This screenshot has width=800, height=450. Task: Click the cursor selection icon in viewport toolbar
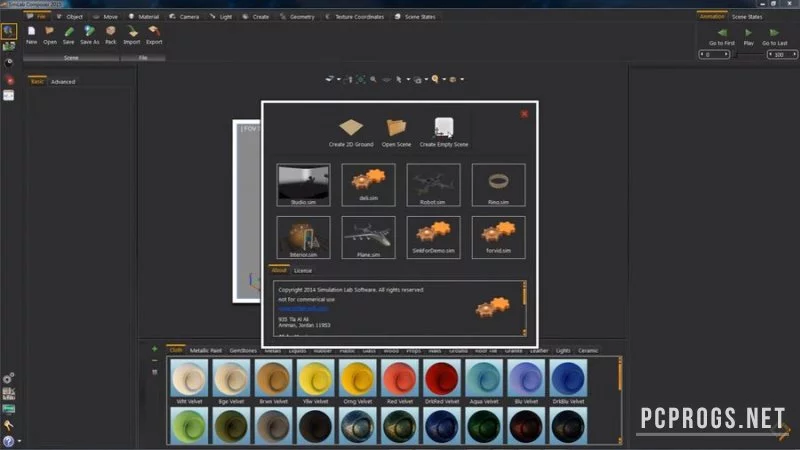pos(399,79)
